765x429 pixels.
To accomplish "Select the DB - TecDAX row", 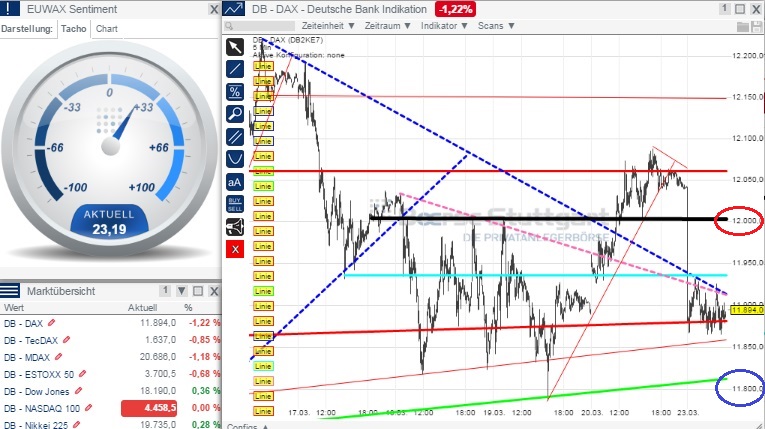I will tap(111, 340).
